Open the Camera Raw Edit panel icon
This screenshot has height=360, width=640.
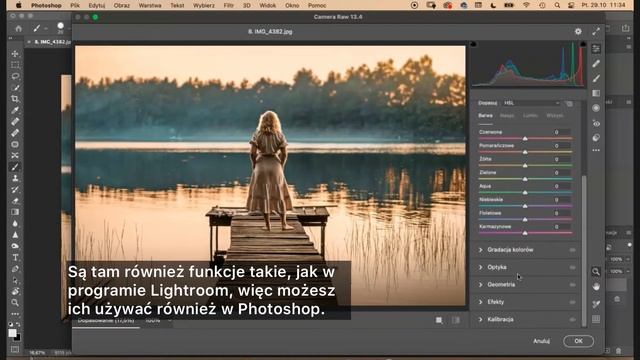click(x=596, y=49)
